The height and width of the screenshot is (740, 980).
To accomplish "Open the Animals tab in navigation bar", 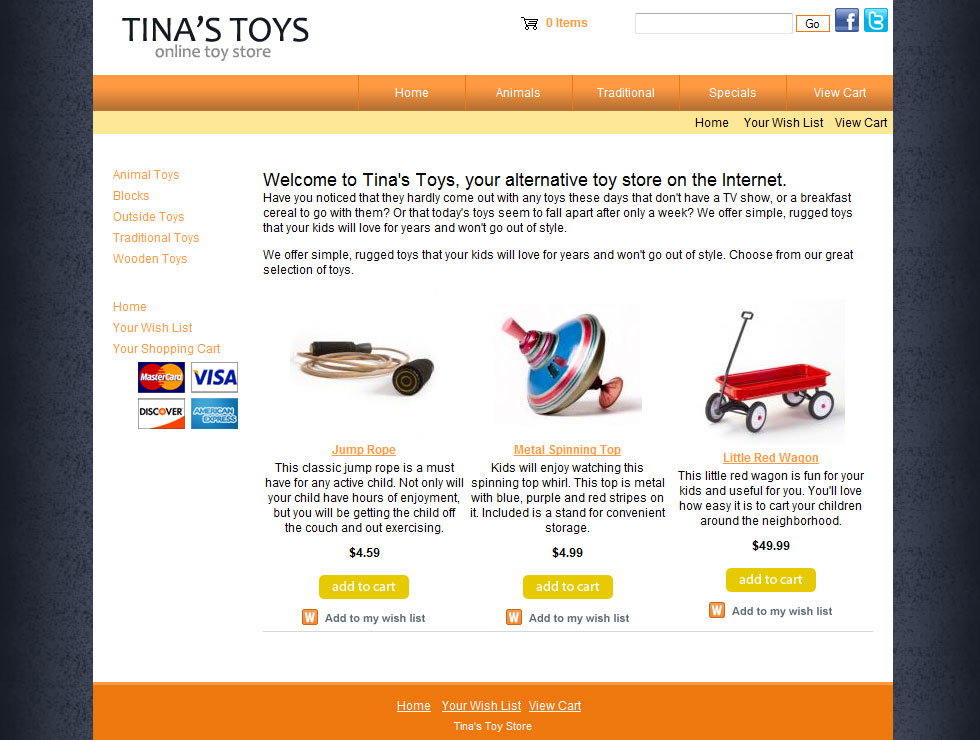I will [x=518, y=93].
